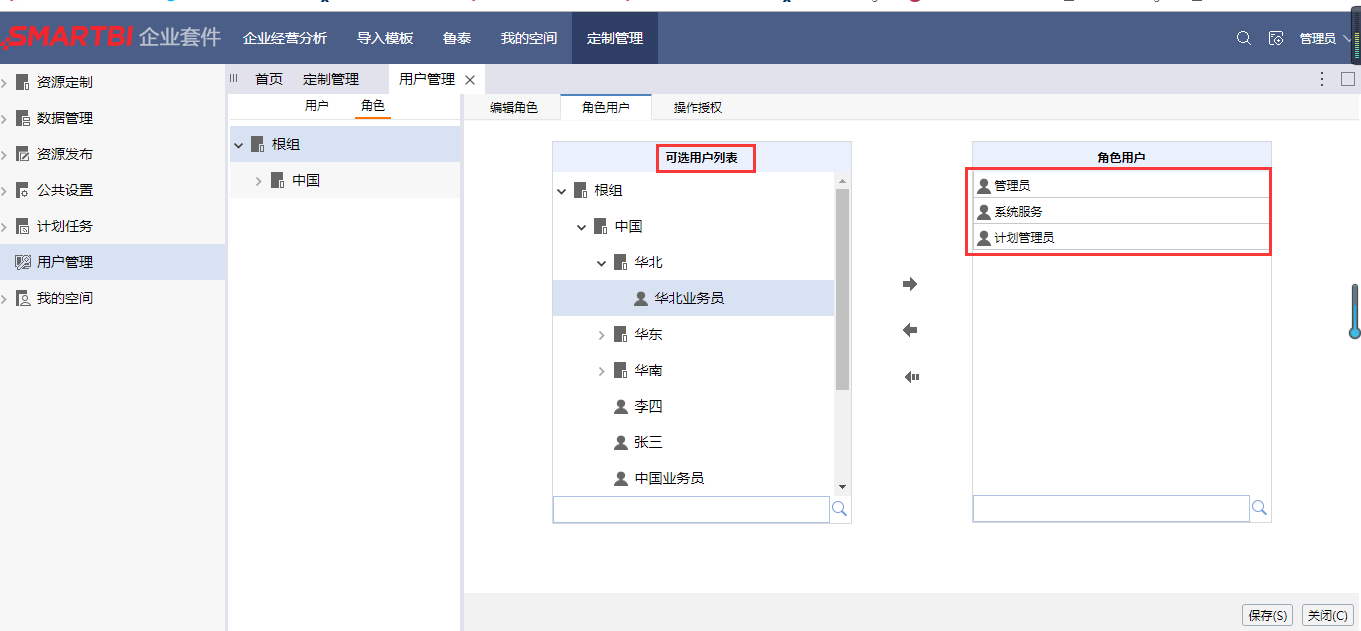Viewport: 1361px width, 631px height.
Task: Open the 我的空间 top menu item
Action: (x=529, y=38)
